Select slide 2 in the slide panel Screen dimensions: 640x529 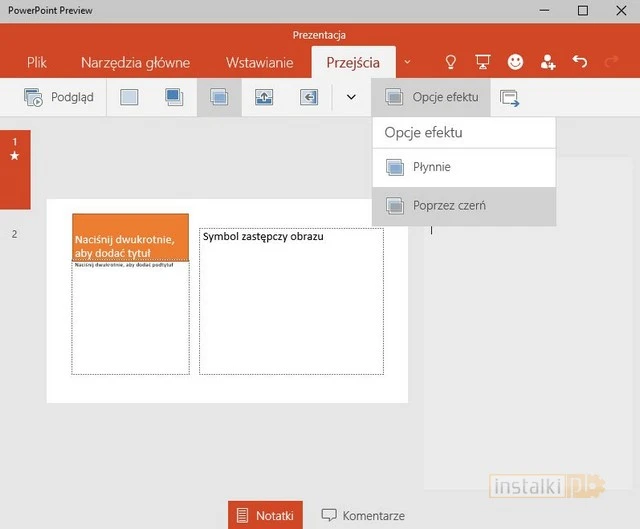click(14, 234)
